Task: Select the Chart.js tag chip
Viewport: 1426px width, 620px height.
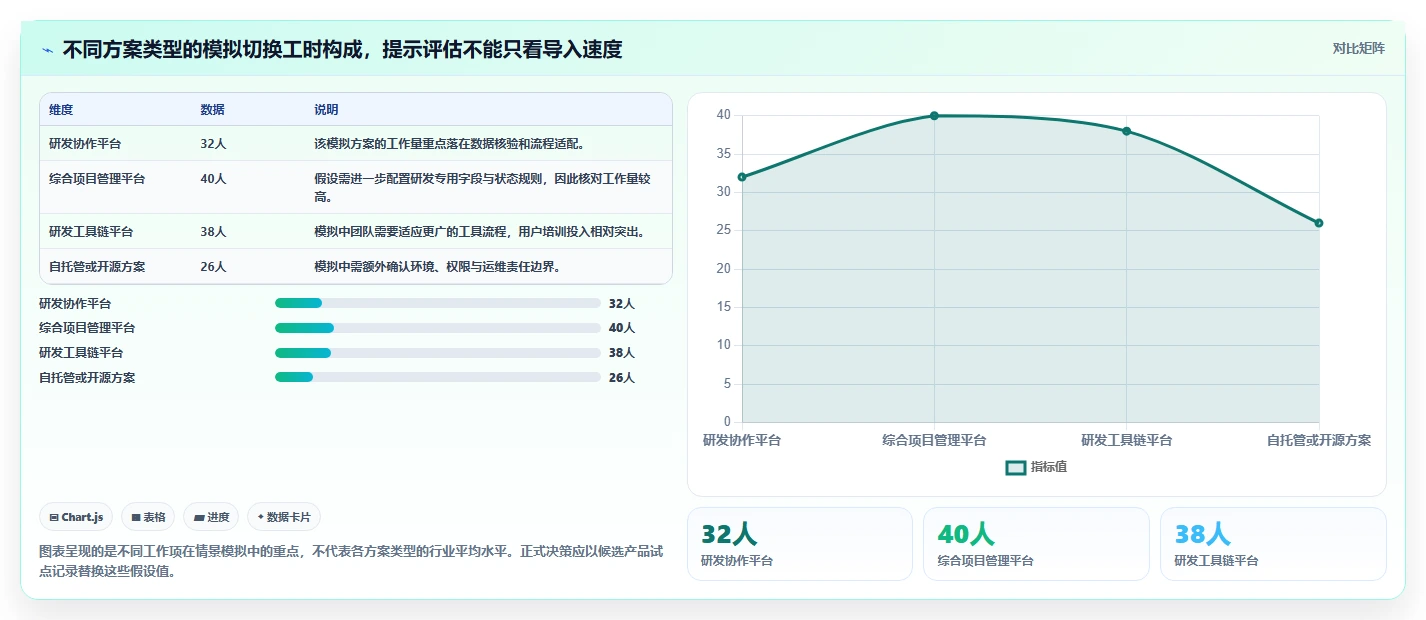Action: click(x=76, y=517)
